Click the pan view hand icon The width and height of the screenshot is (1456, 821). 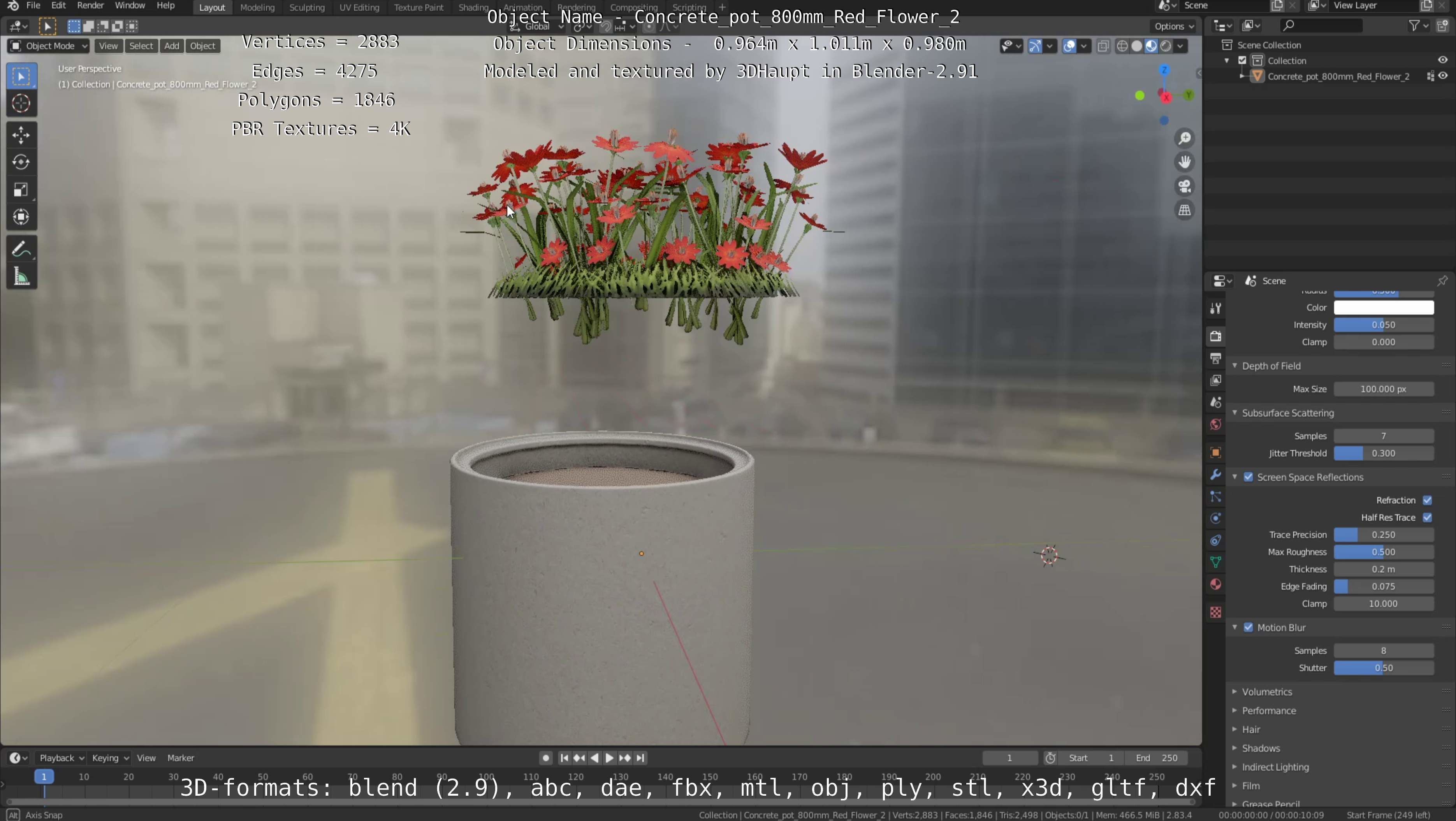coord(1185,162)
